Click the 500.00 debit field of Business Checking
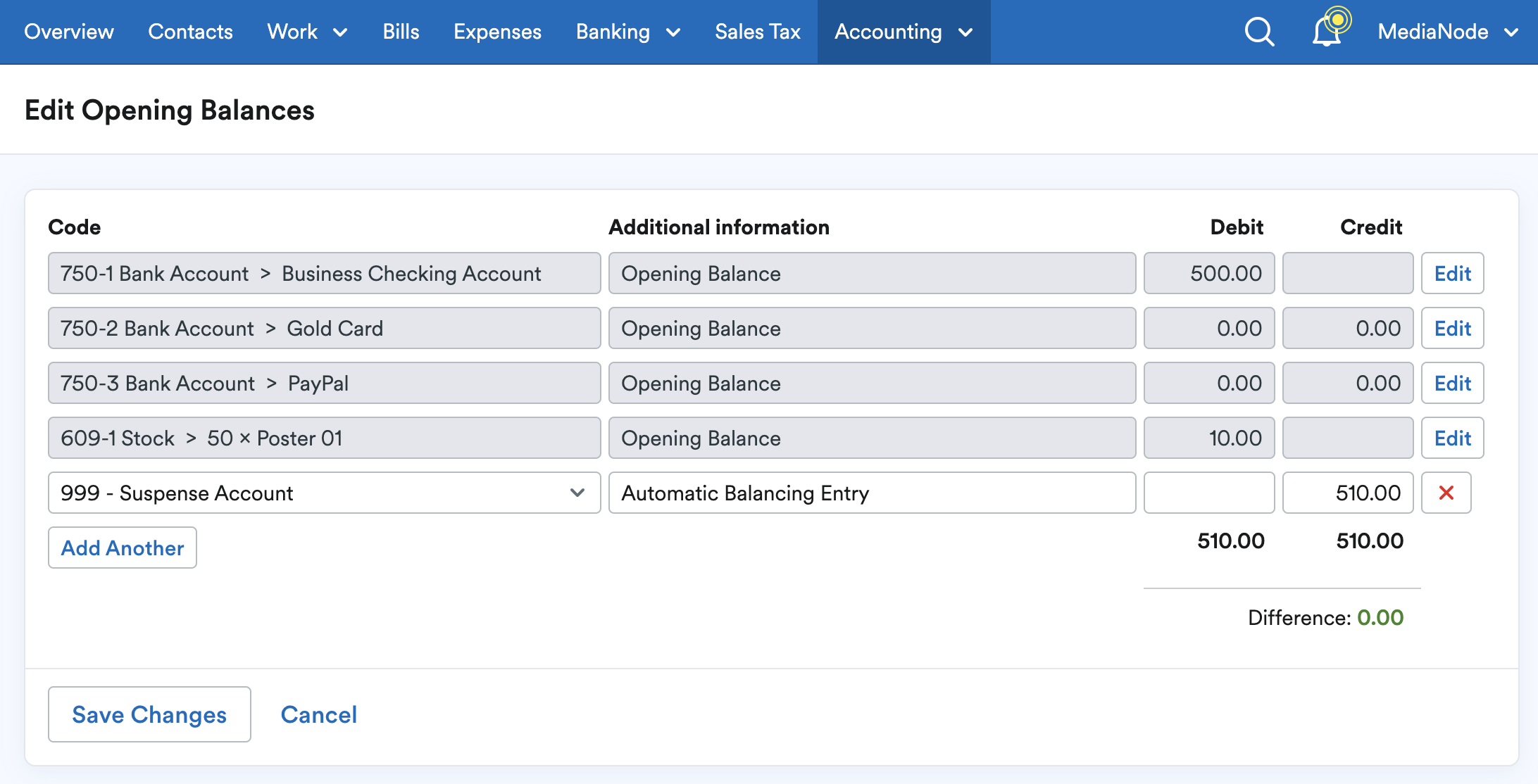1538x784 pixels. [x=1209, y=273]
